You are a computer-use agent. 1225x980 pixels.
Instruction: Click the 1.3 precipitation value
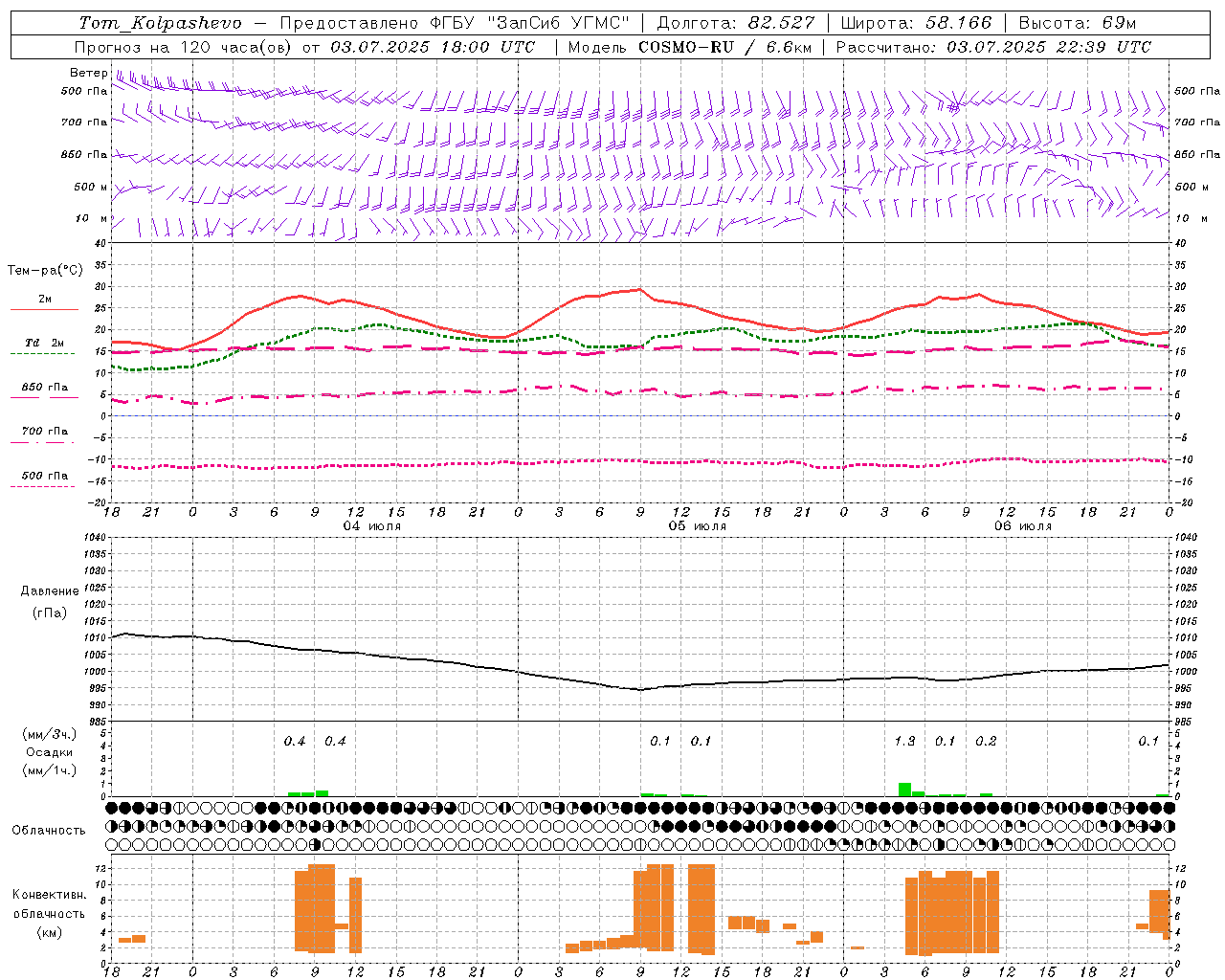904,742
